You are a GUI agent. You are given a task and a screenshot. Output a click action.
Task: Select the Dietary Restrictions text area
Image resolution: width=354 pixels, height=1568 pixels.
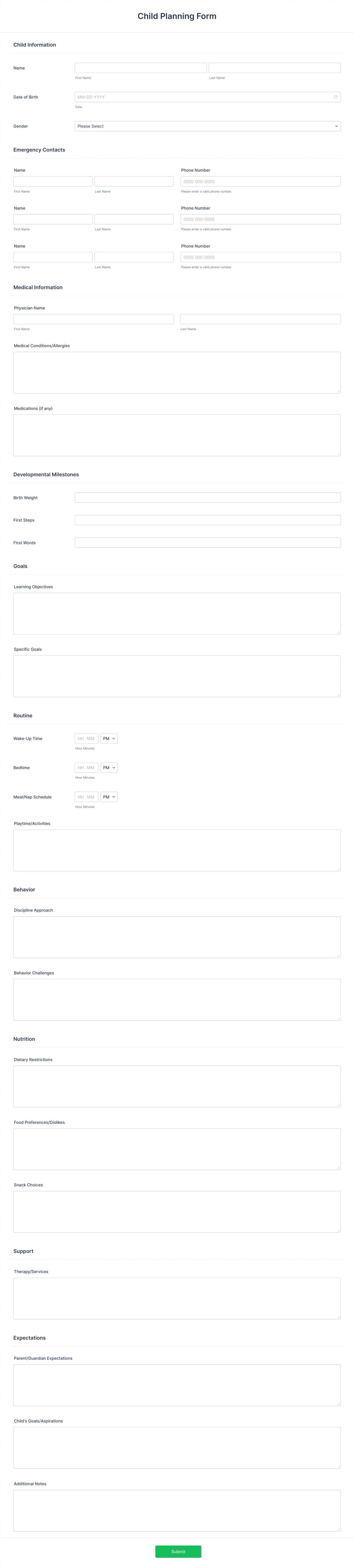pyautogui.click(x=176, y=1086)
